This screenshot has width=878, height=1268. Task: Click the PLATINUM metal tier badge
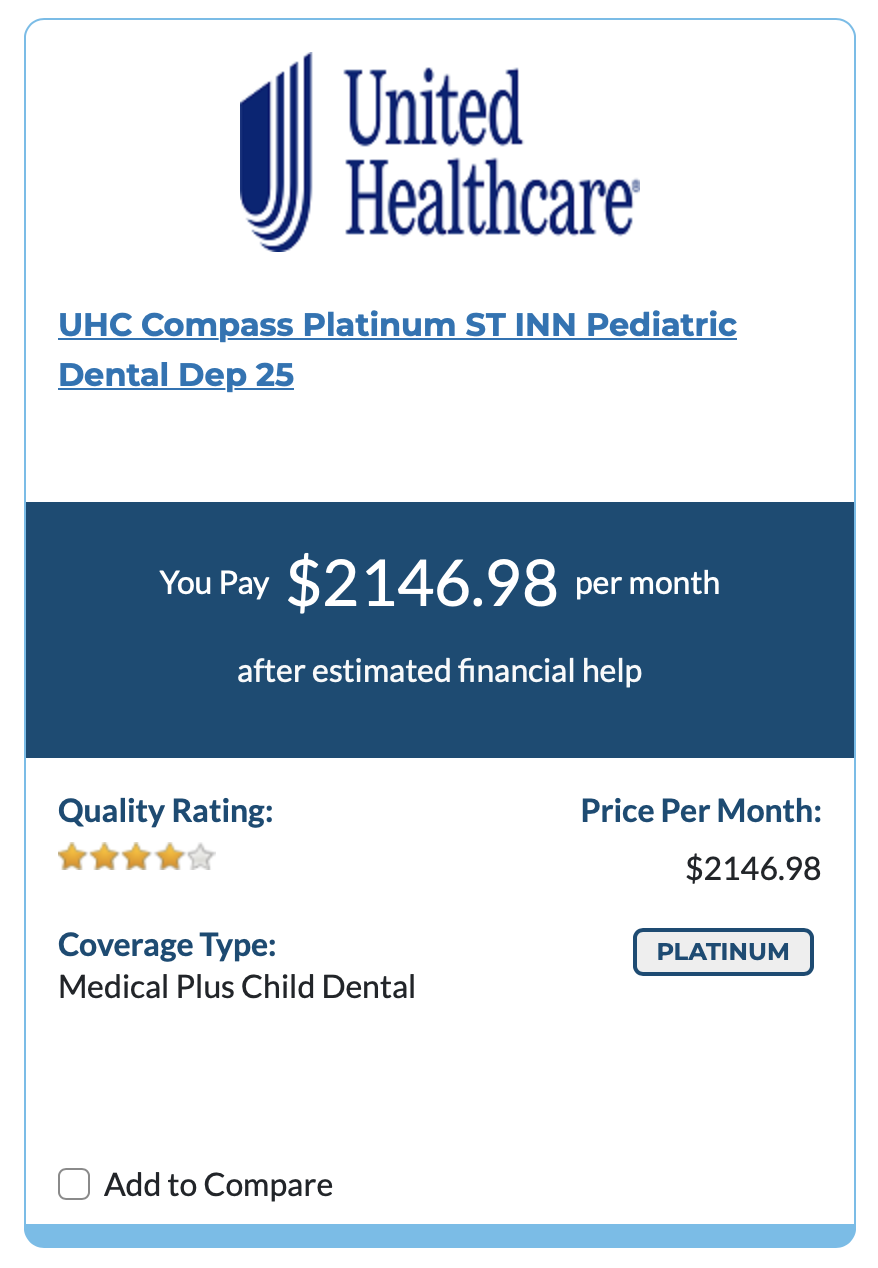pos(723,952)
